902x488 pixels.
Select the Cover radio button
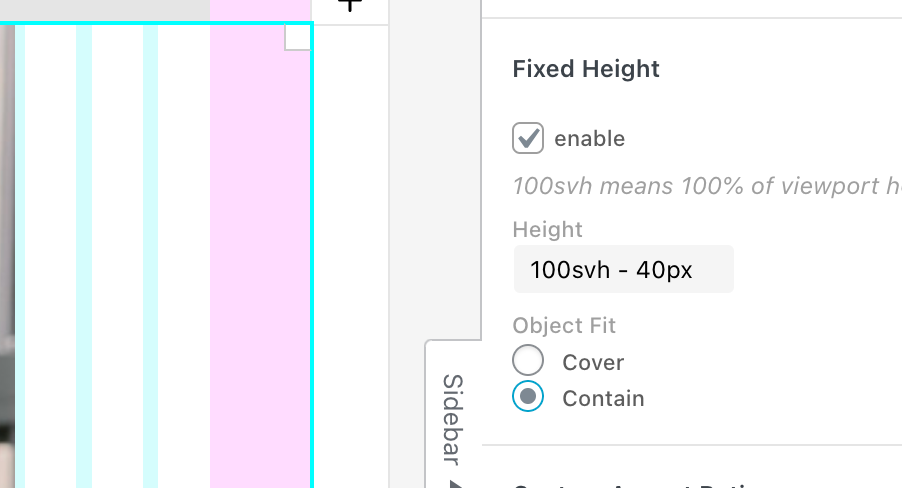coord(528,361)
